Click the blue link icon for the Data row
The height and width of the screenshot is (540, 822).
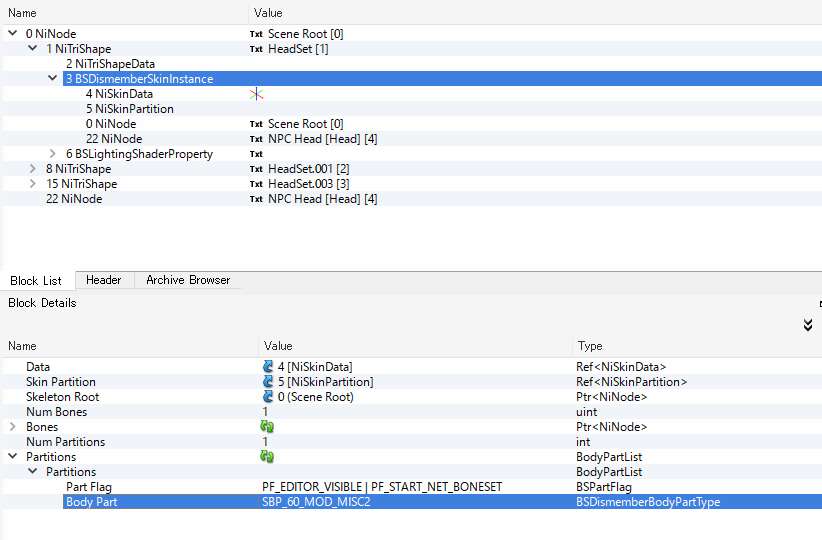268,367
